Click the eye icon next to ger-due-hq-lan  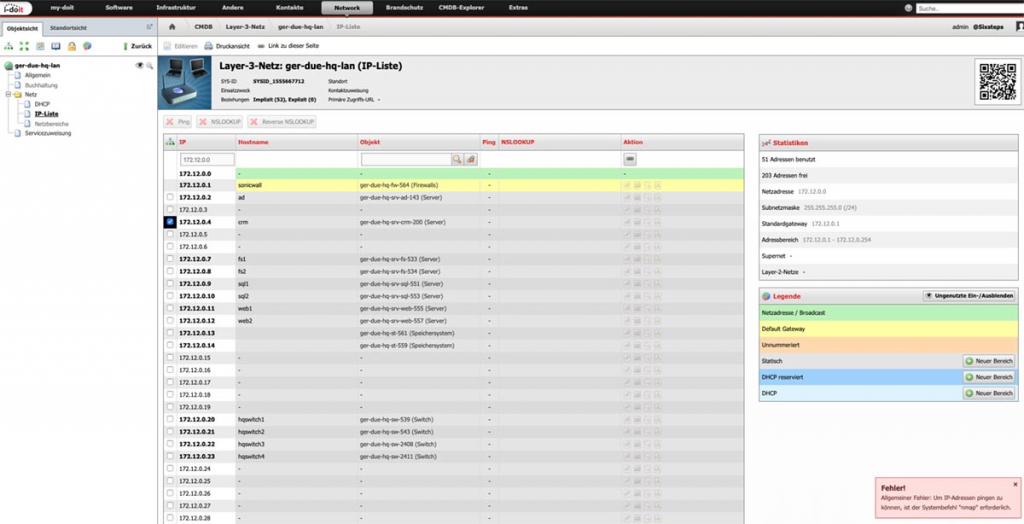140,65
